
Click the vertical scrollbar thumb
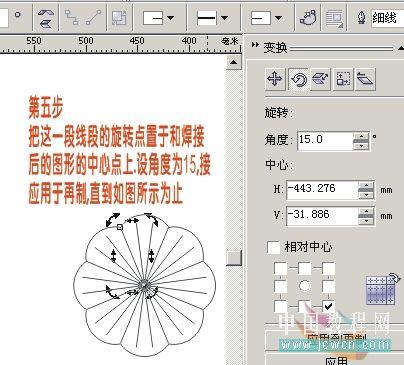tap(234, 258)
